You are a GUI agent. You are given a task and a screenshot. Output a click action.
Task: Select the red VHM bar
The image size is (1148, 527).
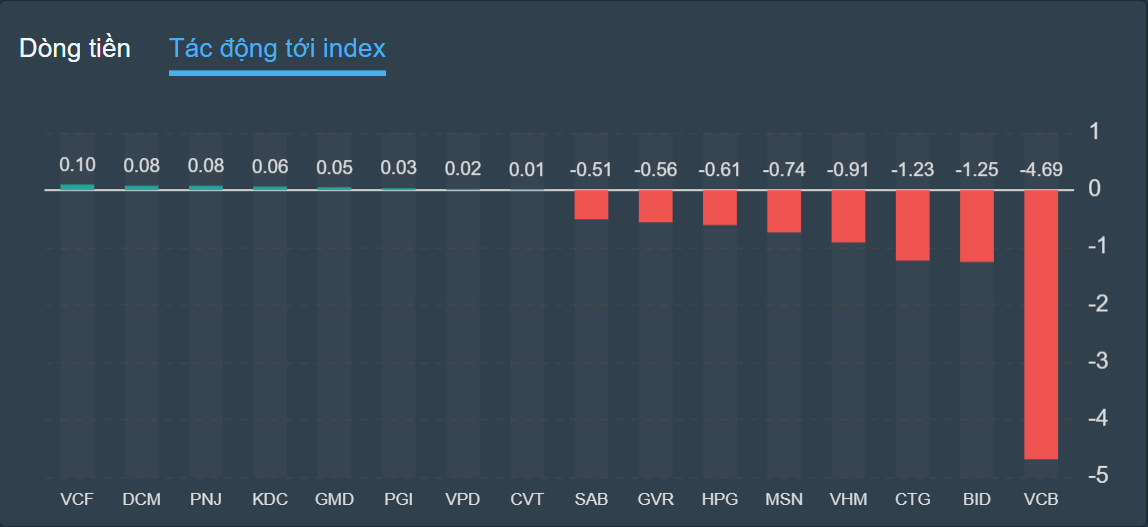pyautogui.click(x=848, y=216)
